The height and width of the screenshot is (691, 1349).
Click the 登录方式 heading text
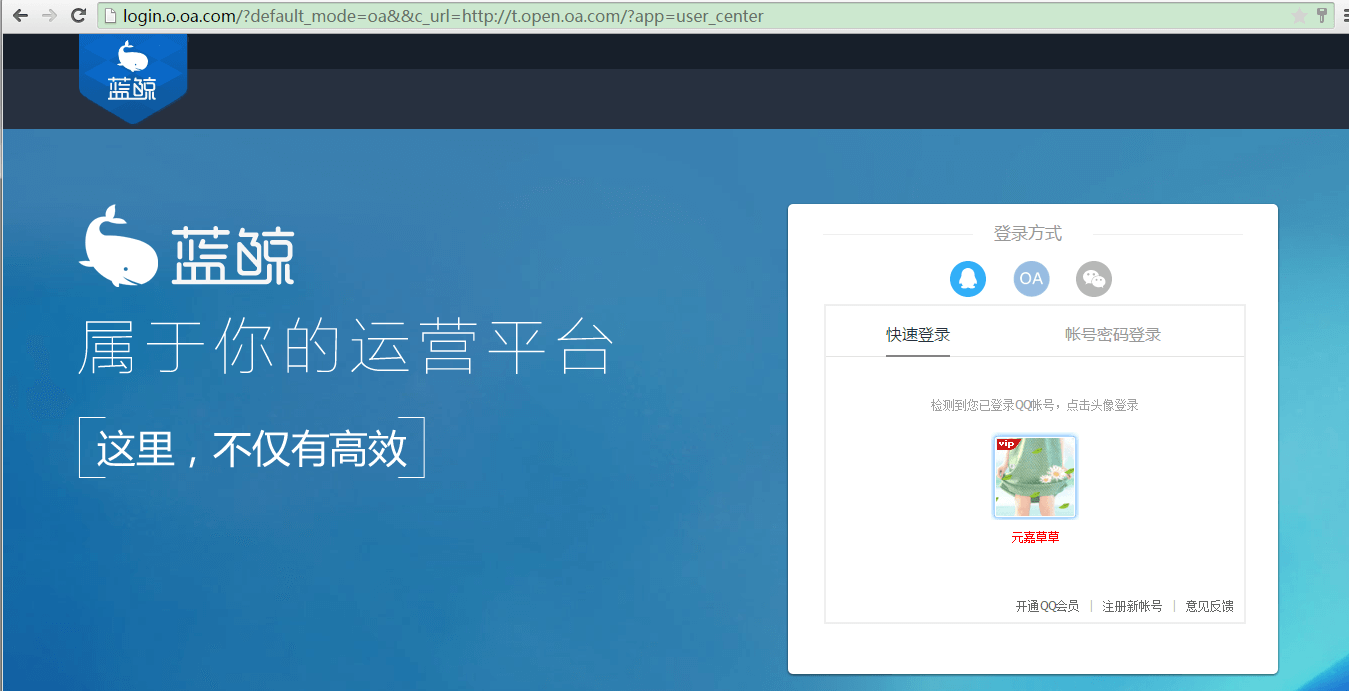[x=1028, y=234]
